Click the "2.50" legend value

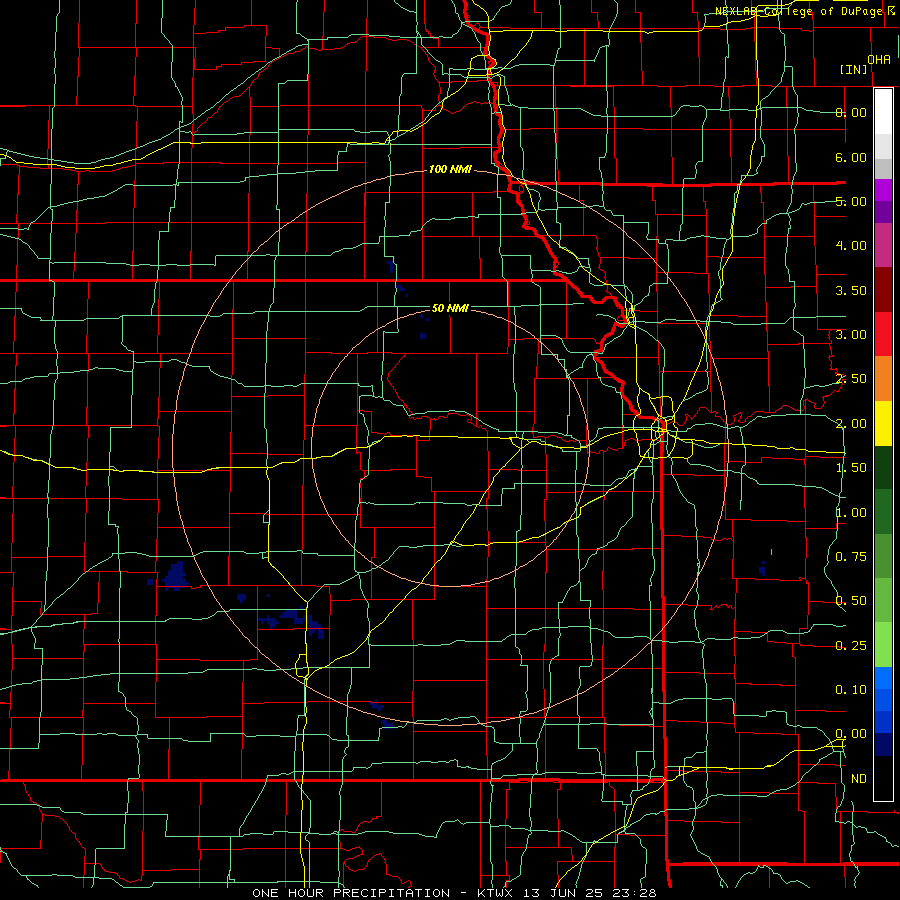(851, 379)
